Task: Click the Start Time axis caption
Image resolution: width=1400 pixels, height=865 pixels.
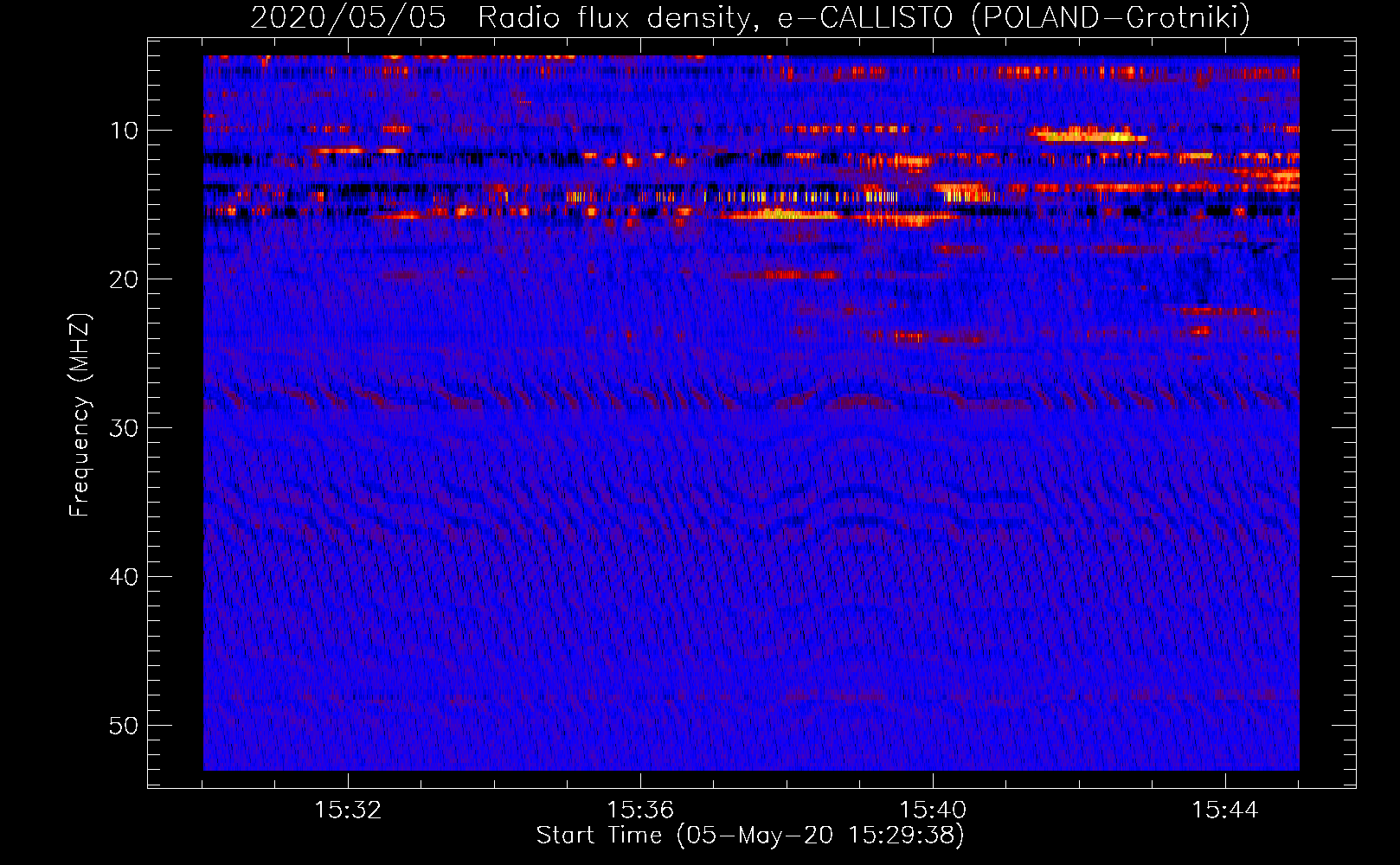Action: click(750, 835)
